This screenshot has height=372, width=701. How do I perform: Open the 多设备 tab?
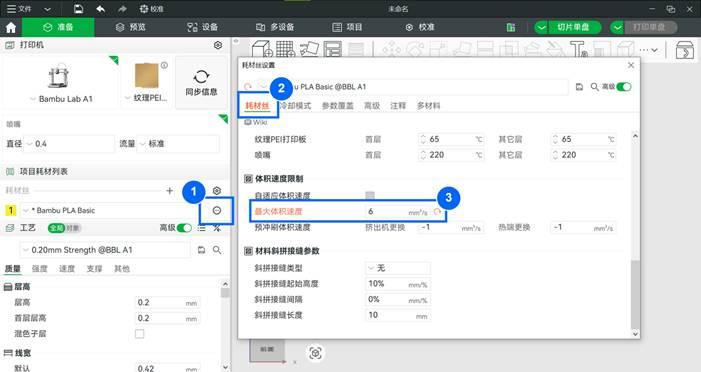[274, 27]
